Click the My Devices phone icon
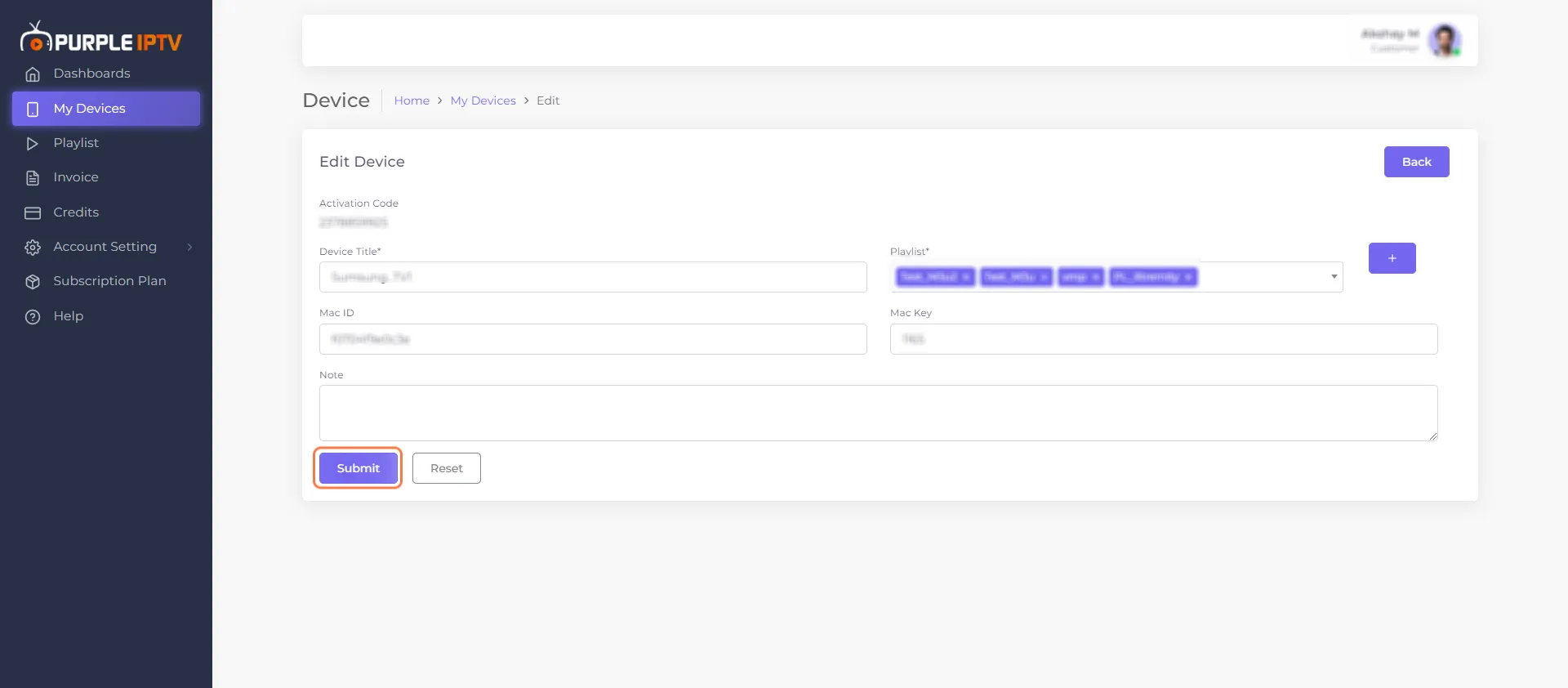 (33, 109)
